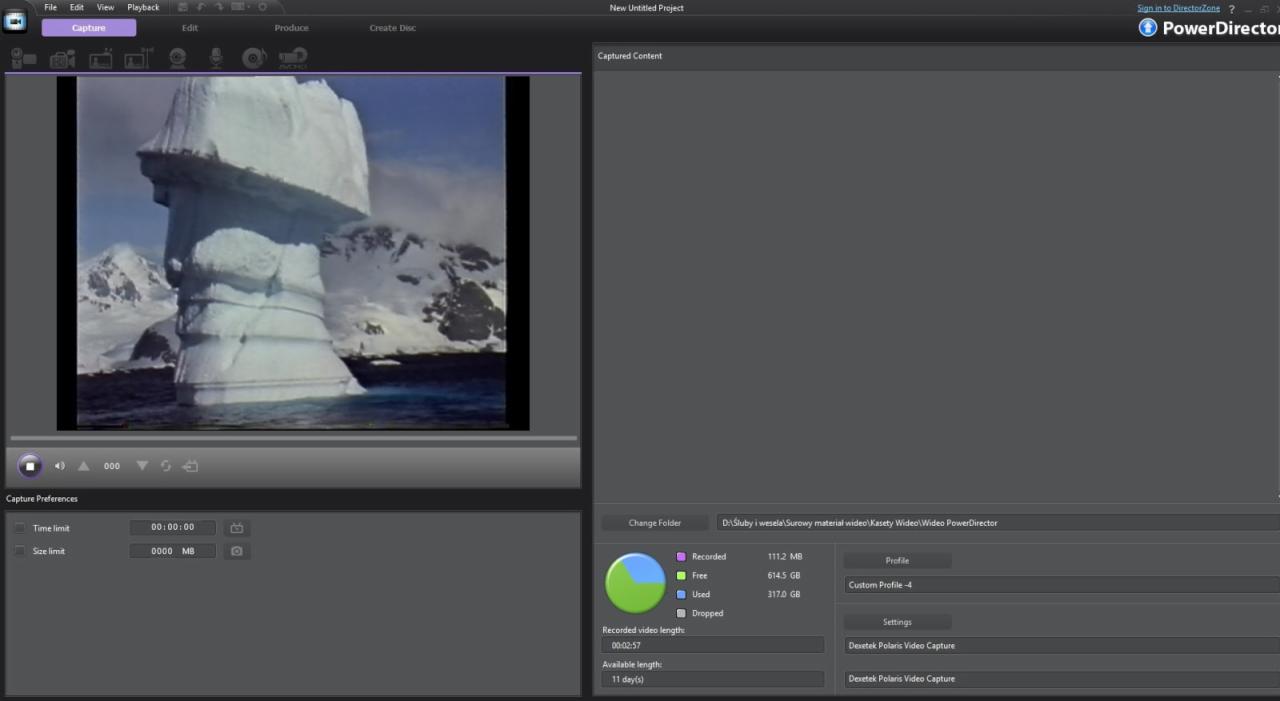Click the down triangle channel stepper

[x=141, y=466]
